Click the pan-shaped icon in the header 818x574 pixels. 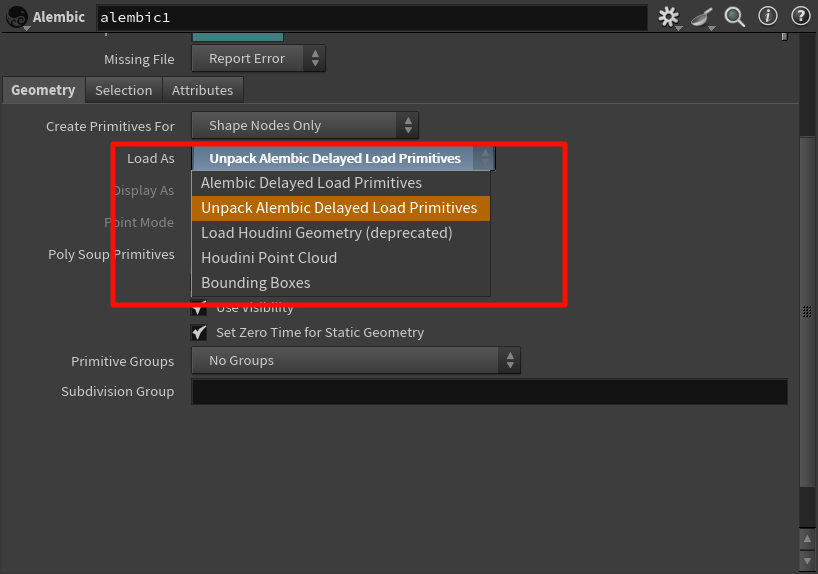point(702,17)
